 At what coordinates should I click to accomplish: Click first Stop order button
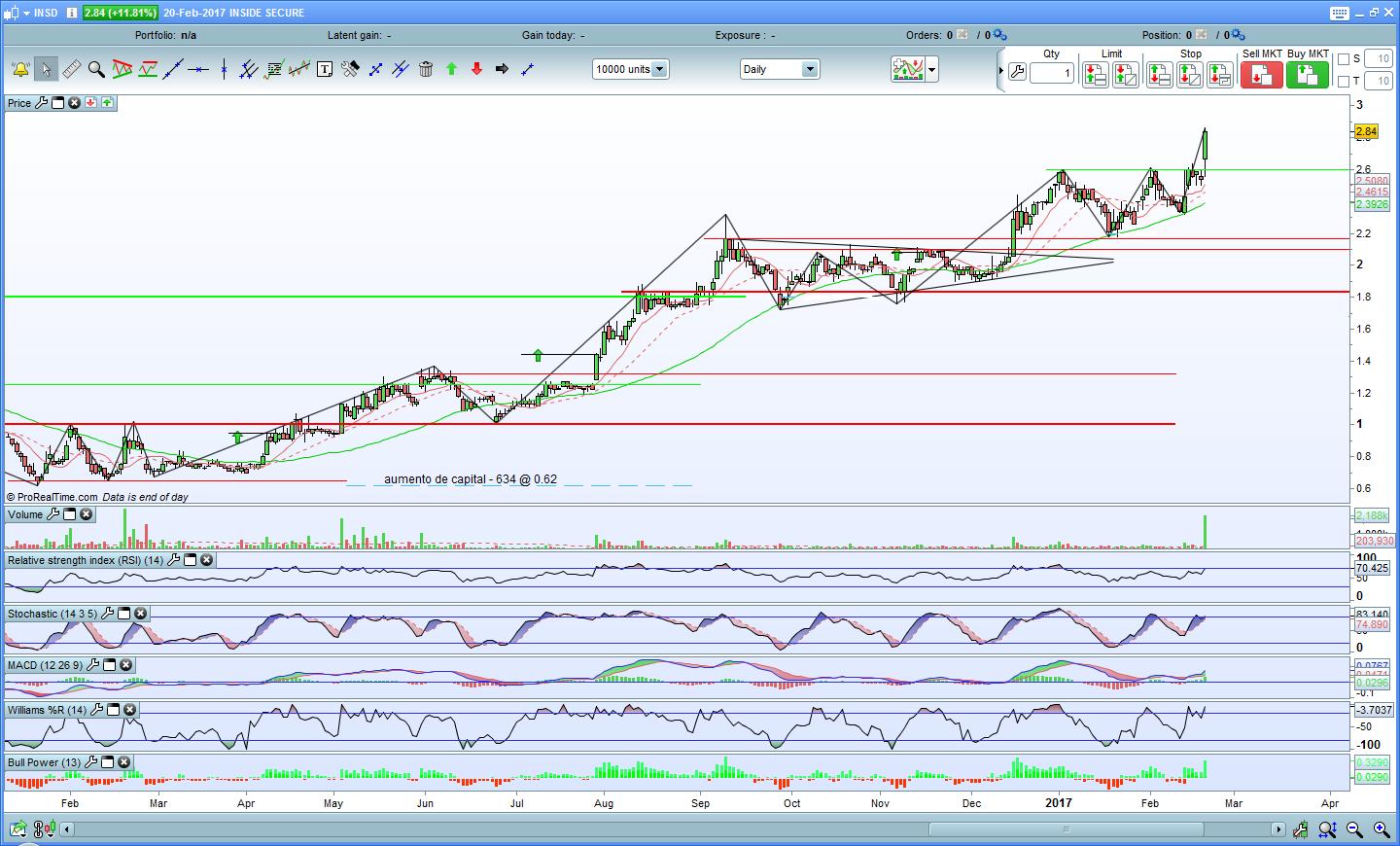[1159, 75]
